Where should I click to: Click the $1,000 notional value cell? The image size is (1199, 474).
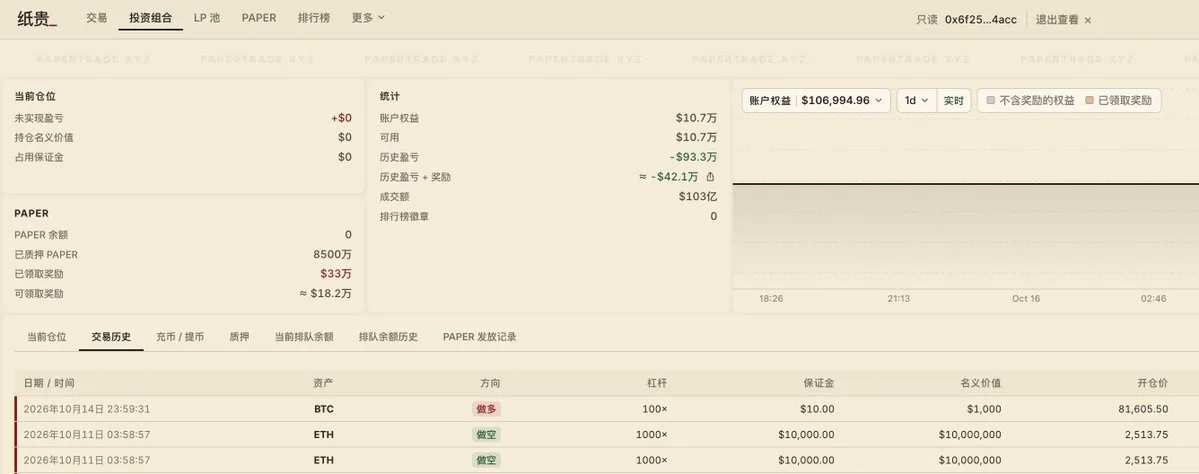pyautogui.click(x=984, y=409)
